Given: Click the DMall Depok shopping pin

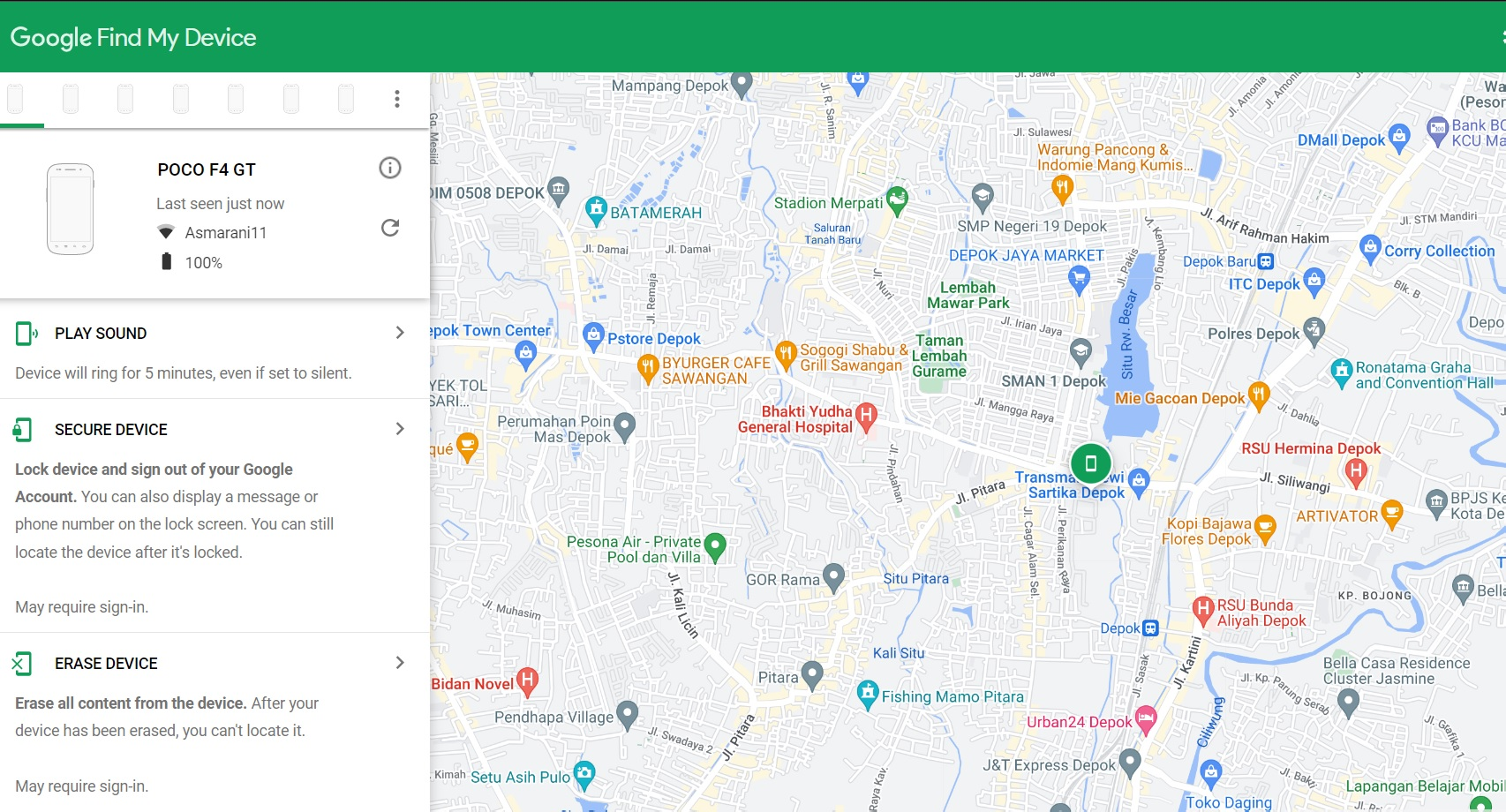Looking at the screenshot, I should [1398, 139].
